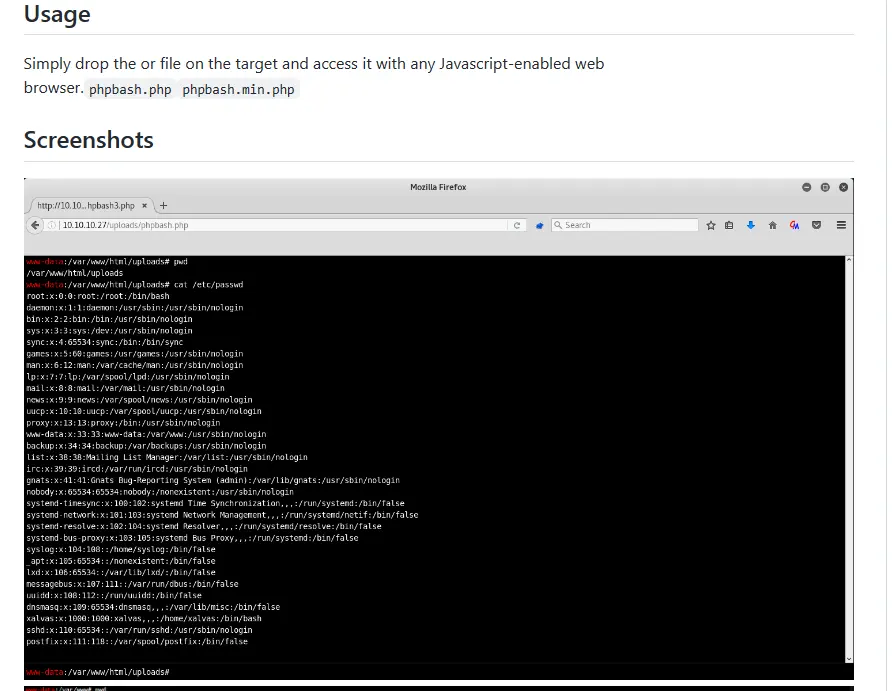
Task: Minimize the Mozilla Firefox window
Action: 806,187
